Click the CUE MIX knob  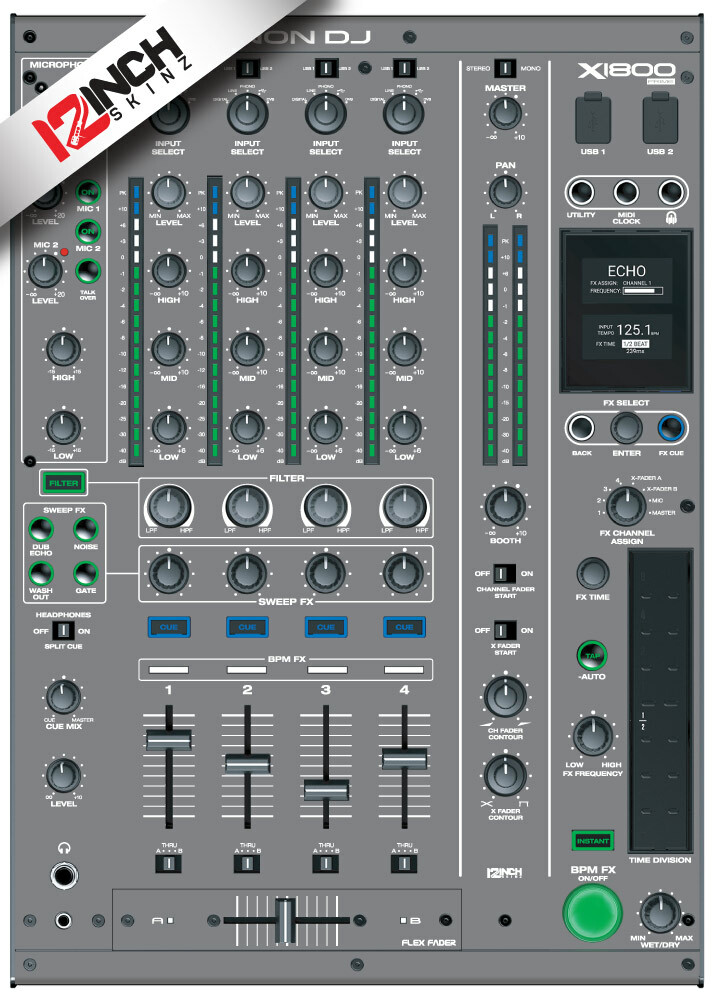63,696
